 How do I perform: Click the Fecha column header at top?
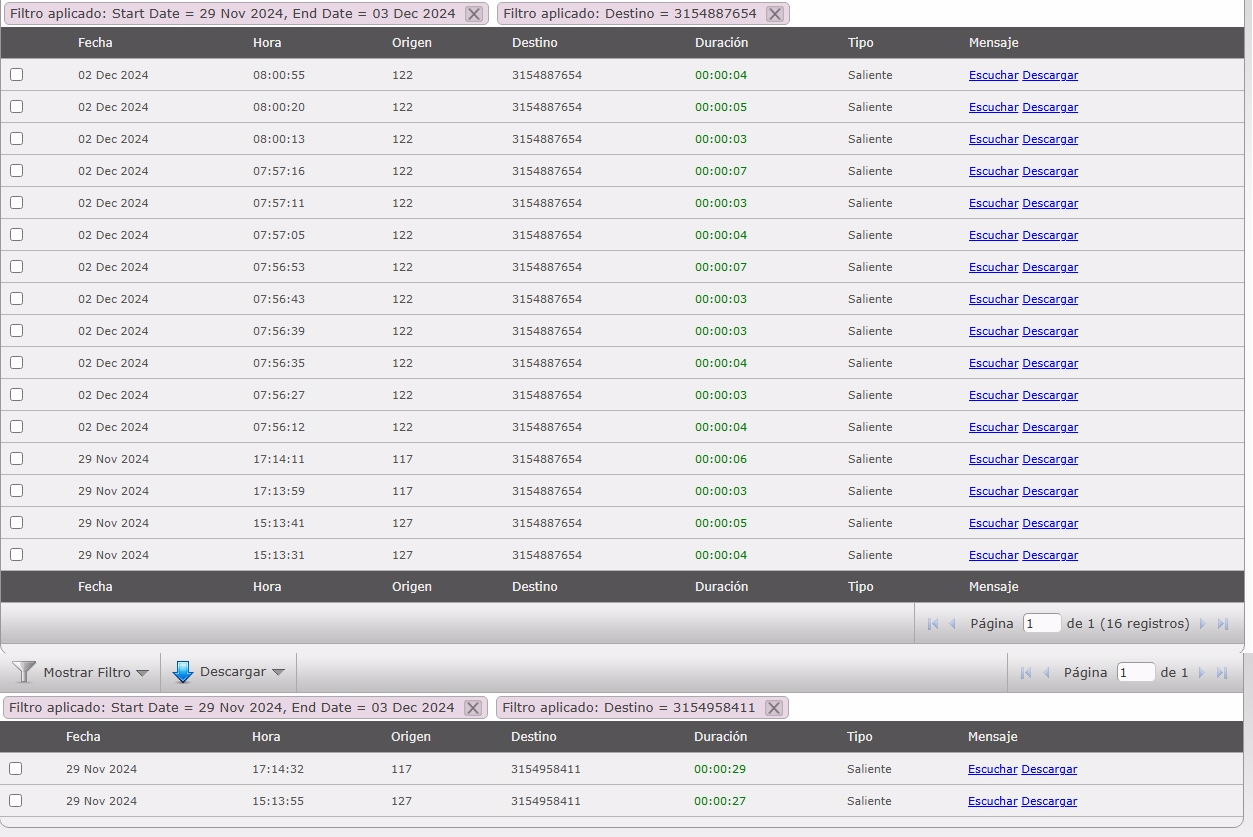pyautogui.click(x=95, y=43)
